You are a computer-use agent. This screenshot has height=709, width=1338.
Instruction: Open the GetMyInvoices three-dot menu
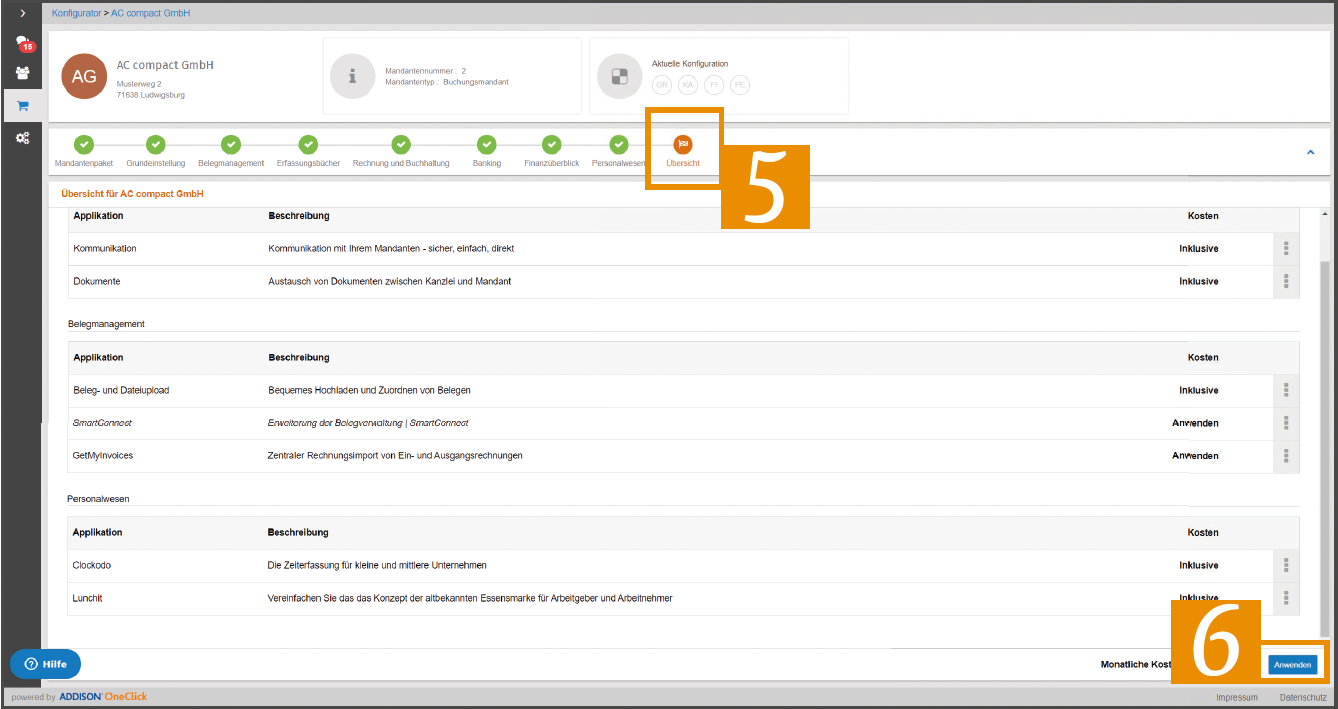[x=1286, y=455]
